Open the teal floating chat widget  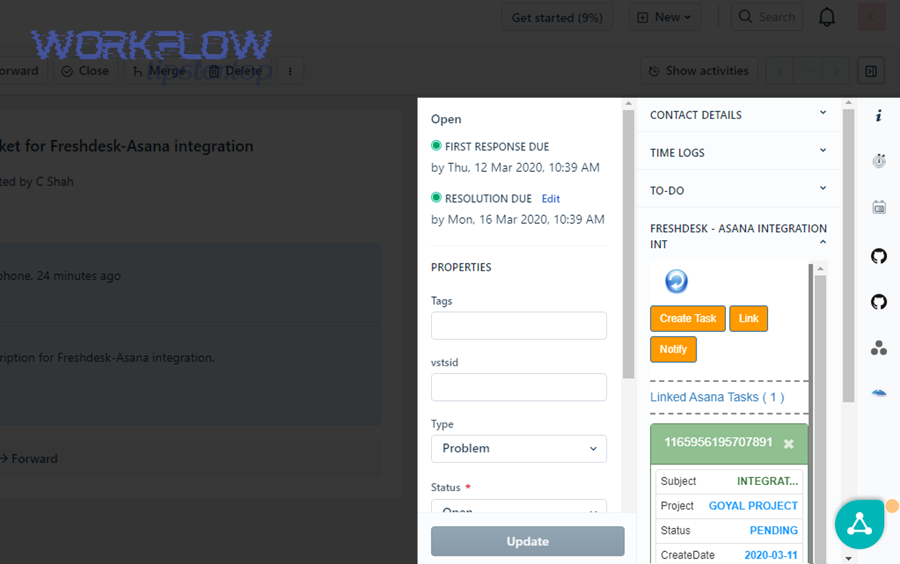point(859,524)
